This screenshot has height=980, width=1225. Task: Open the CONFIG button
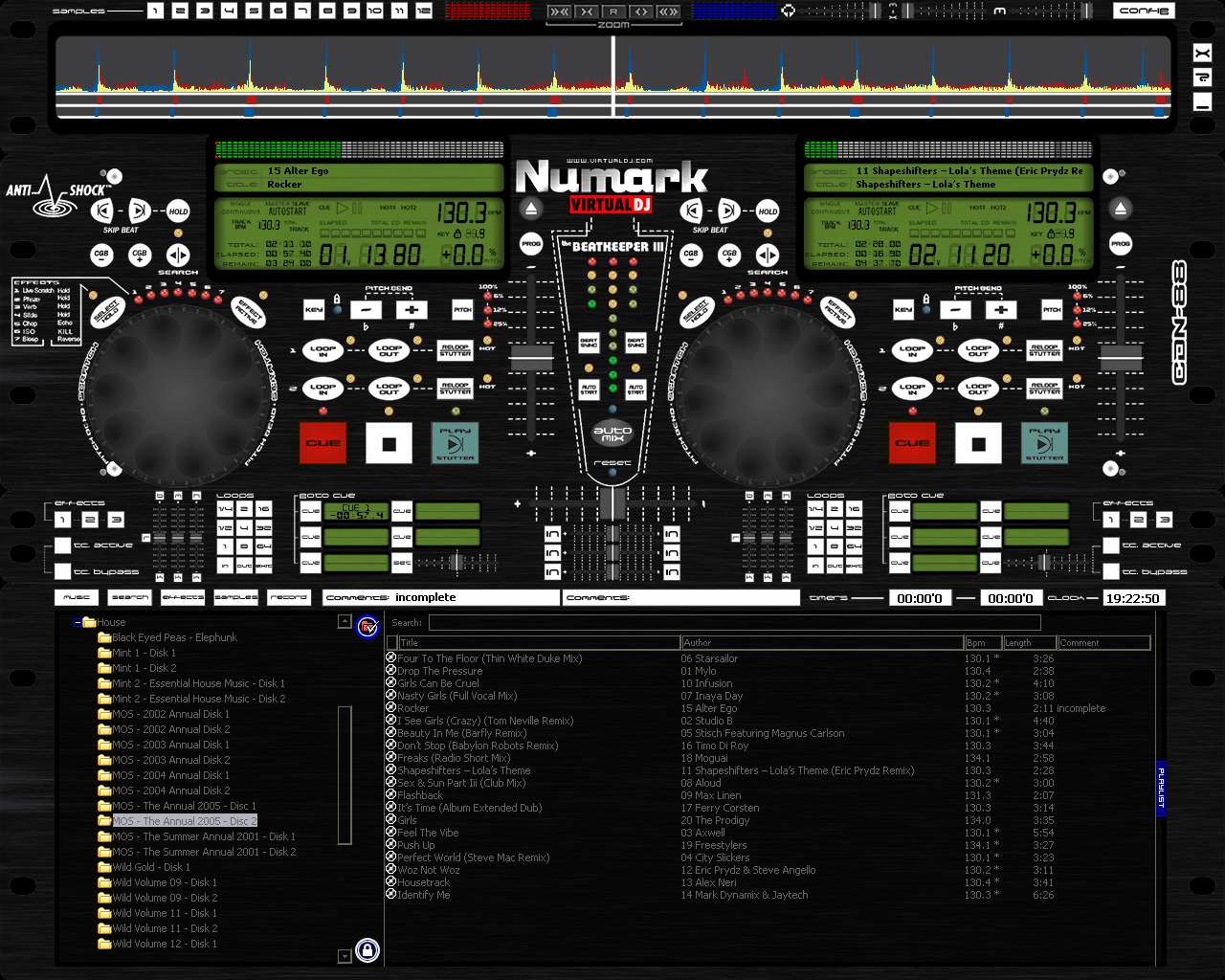[1144, 11]
